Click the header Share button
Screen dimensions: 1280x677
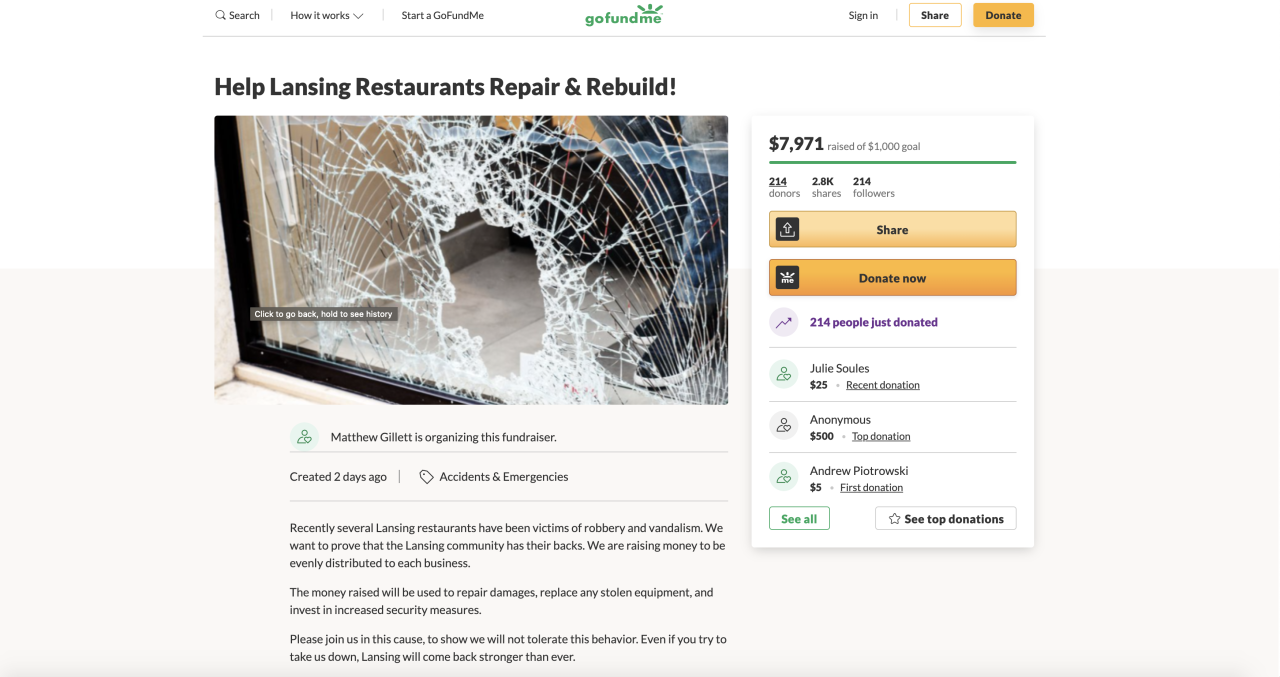point(935,15)
